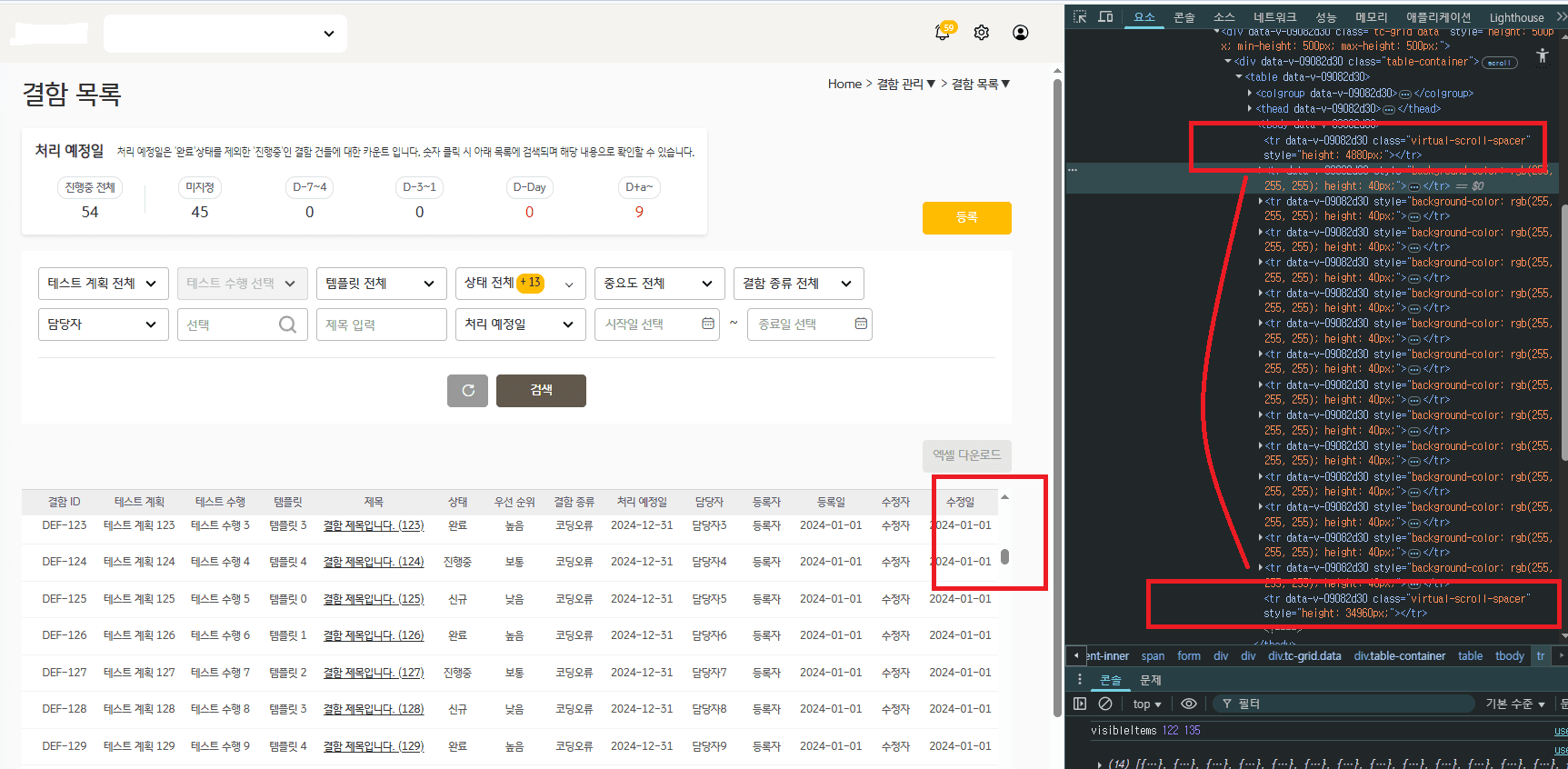Activate the DevTools element inspector icon
The width and height of the screenshot is (1568, 769).
tap(1080, 16)
